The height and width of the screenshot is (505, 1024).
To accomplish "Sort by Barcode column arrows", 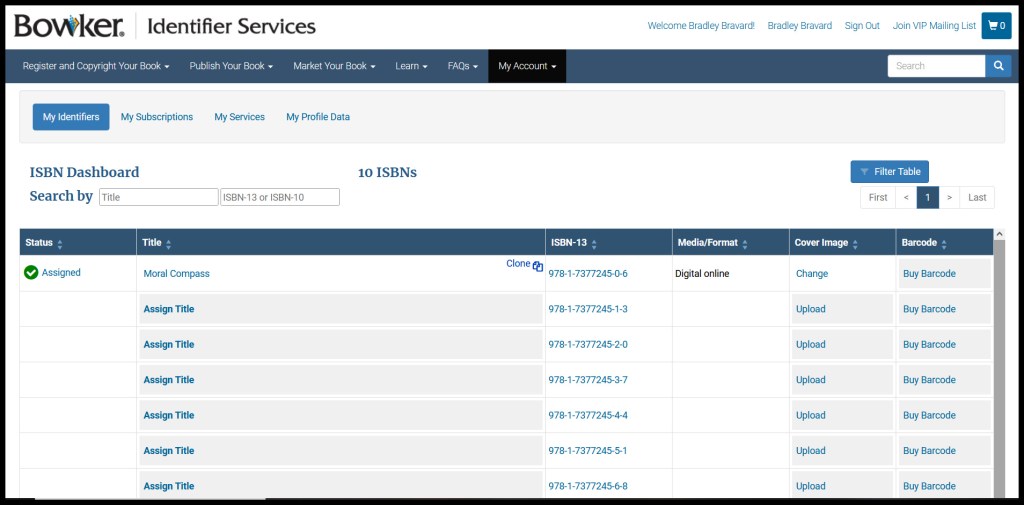I will pyautogui.click(x=944, y=243).
